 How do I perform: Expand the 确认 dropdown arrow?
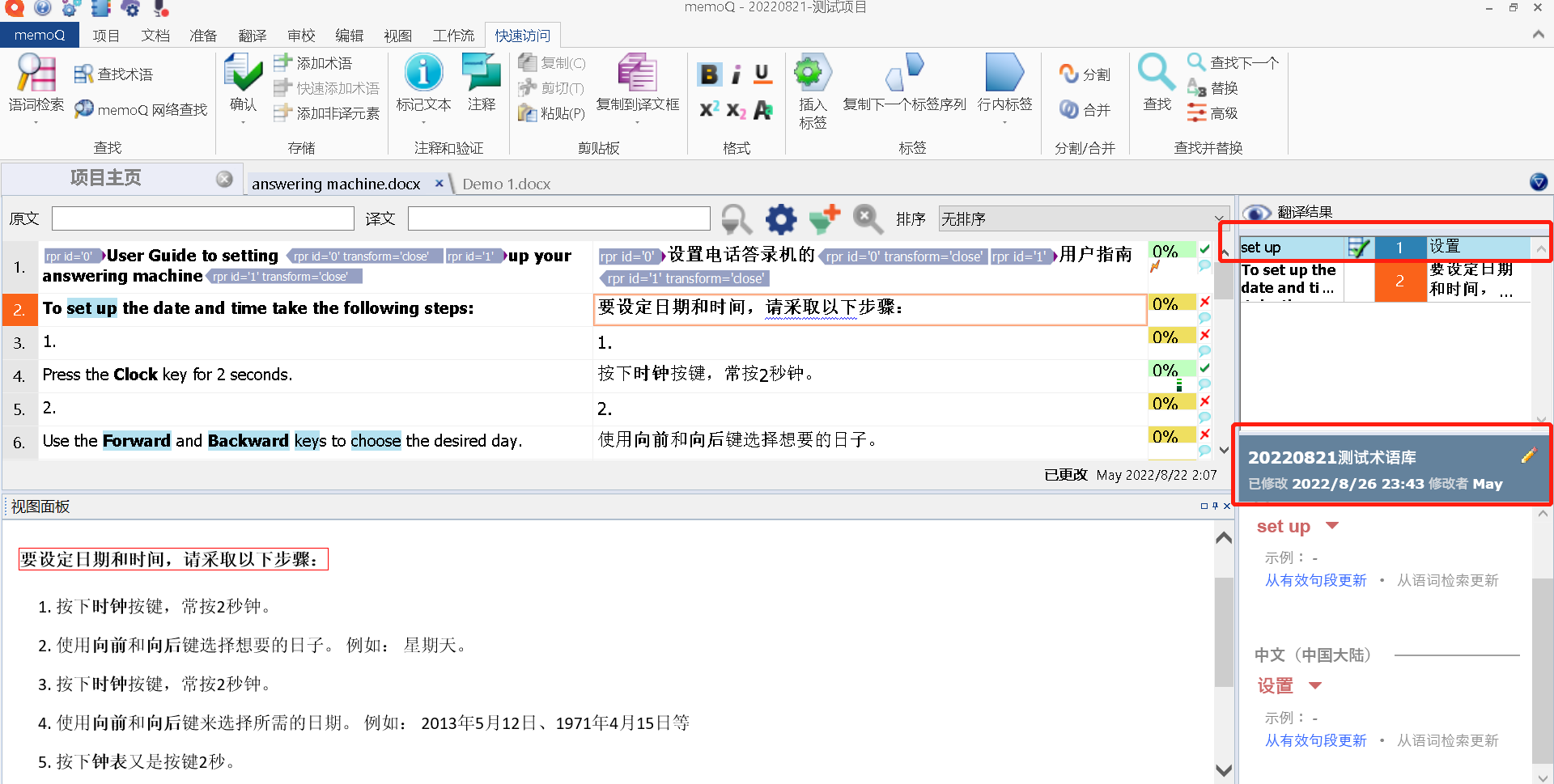click(x=243, y=123)
